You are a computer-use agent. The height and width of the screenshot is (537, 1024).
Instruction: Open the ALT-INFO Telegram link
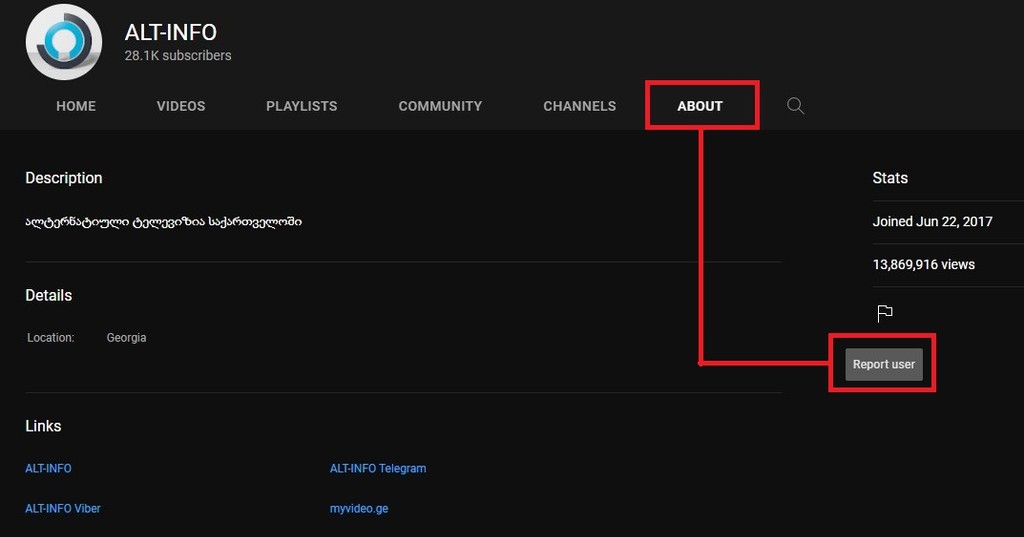click(378, 468)
